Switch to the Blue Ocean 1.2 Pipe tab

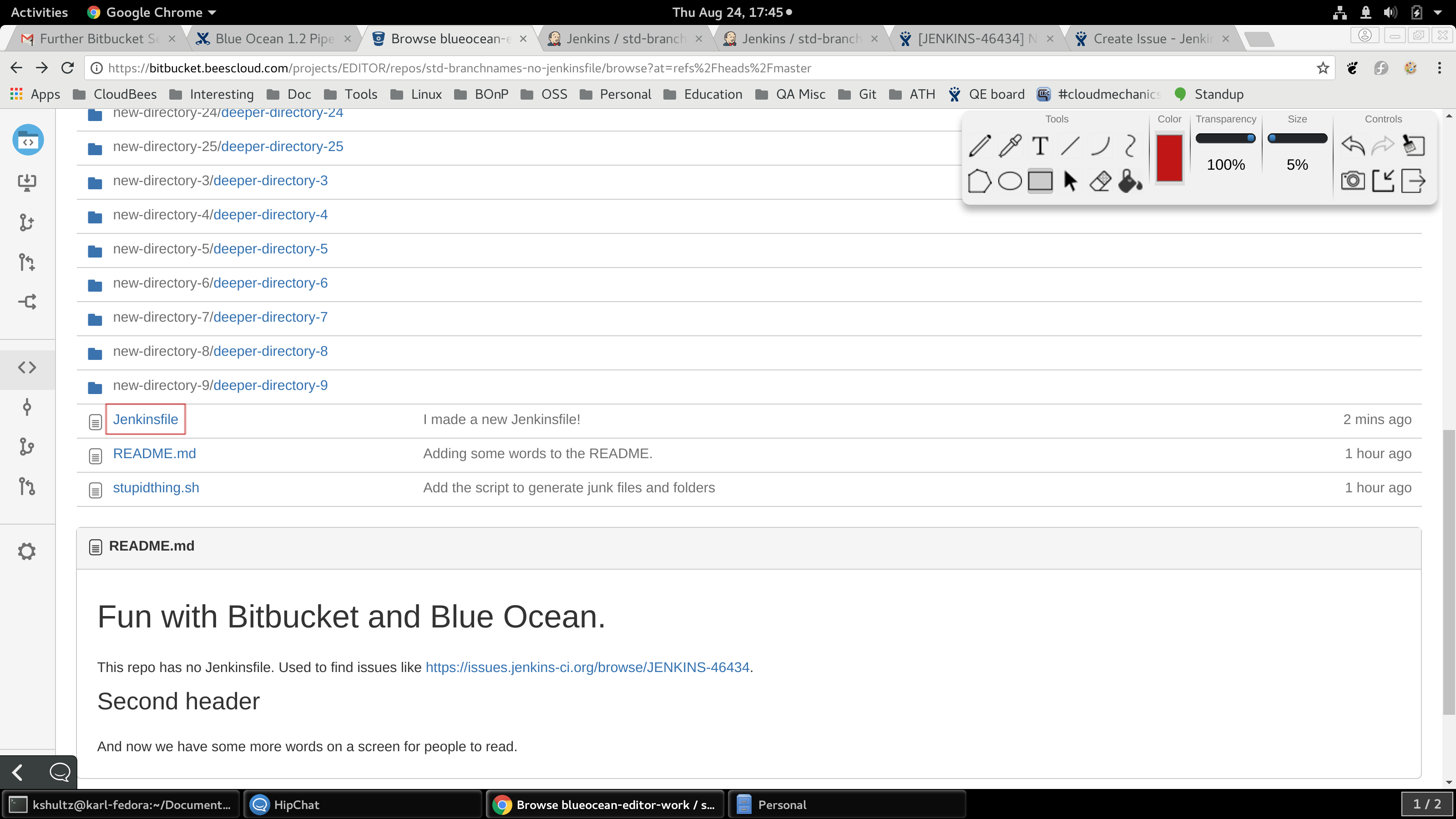[274, 38]
